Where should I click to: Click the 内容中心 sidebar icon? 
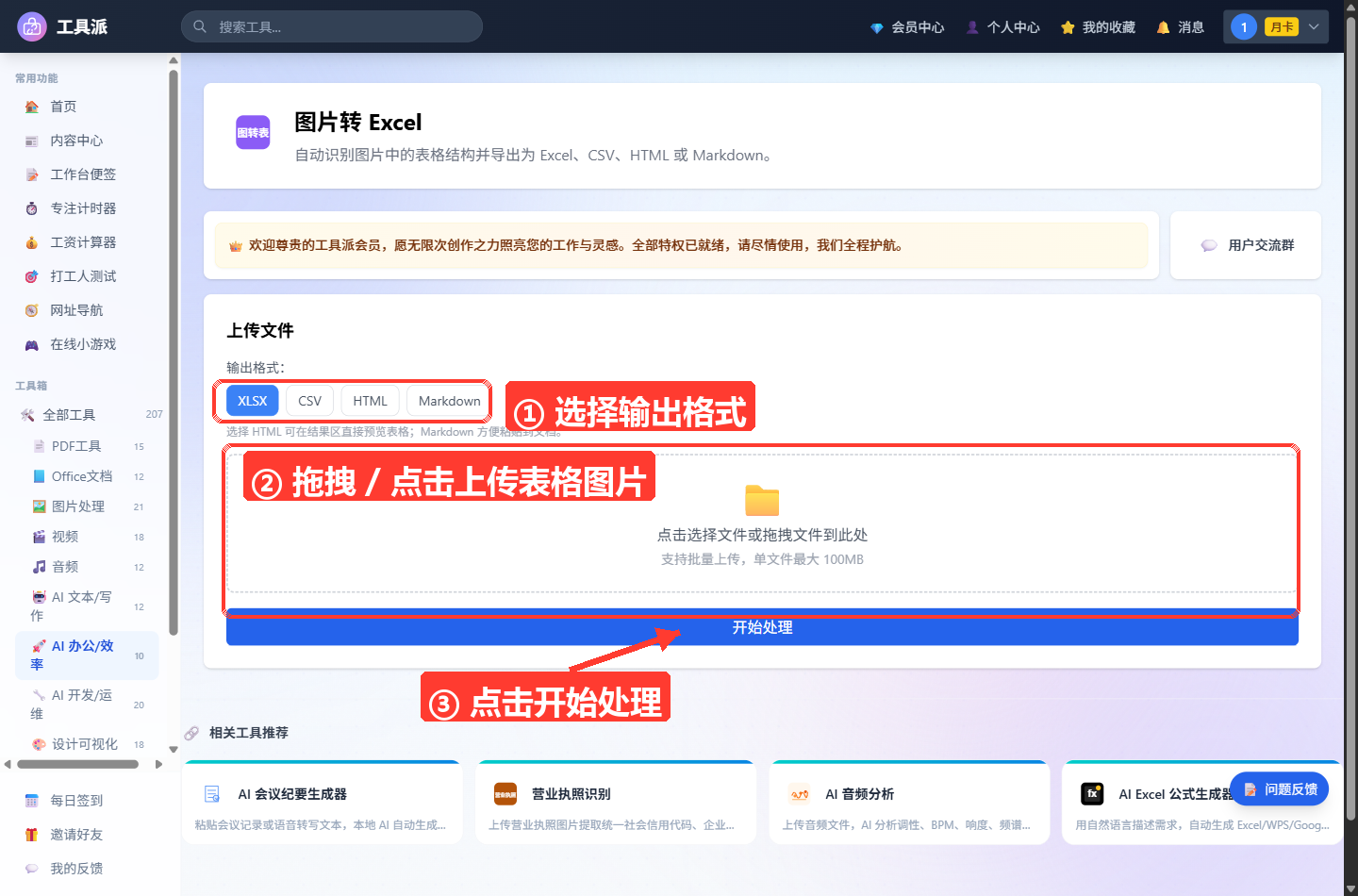(x=32, y=141)
